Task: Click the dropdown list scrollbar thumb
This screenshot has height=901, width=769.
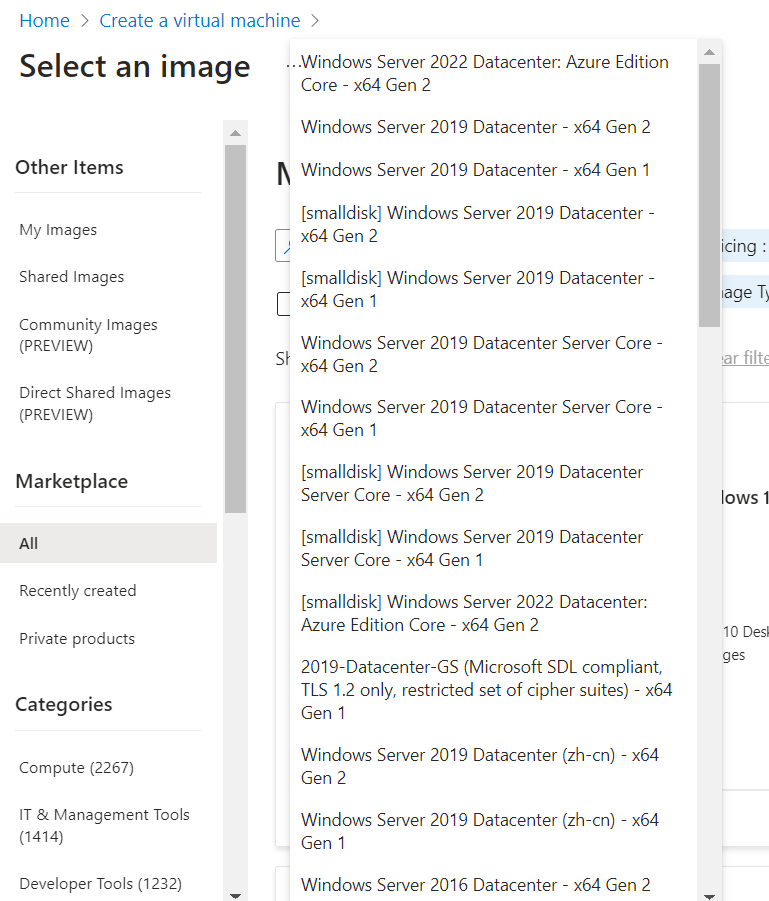Action: pyautogui.click(x=709, y=195)
